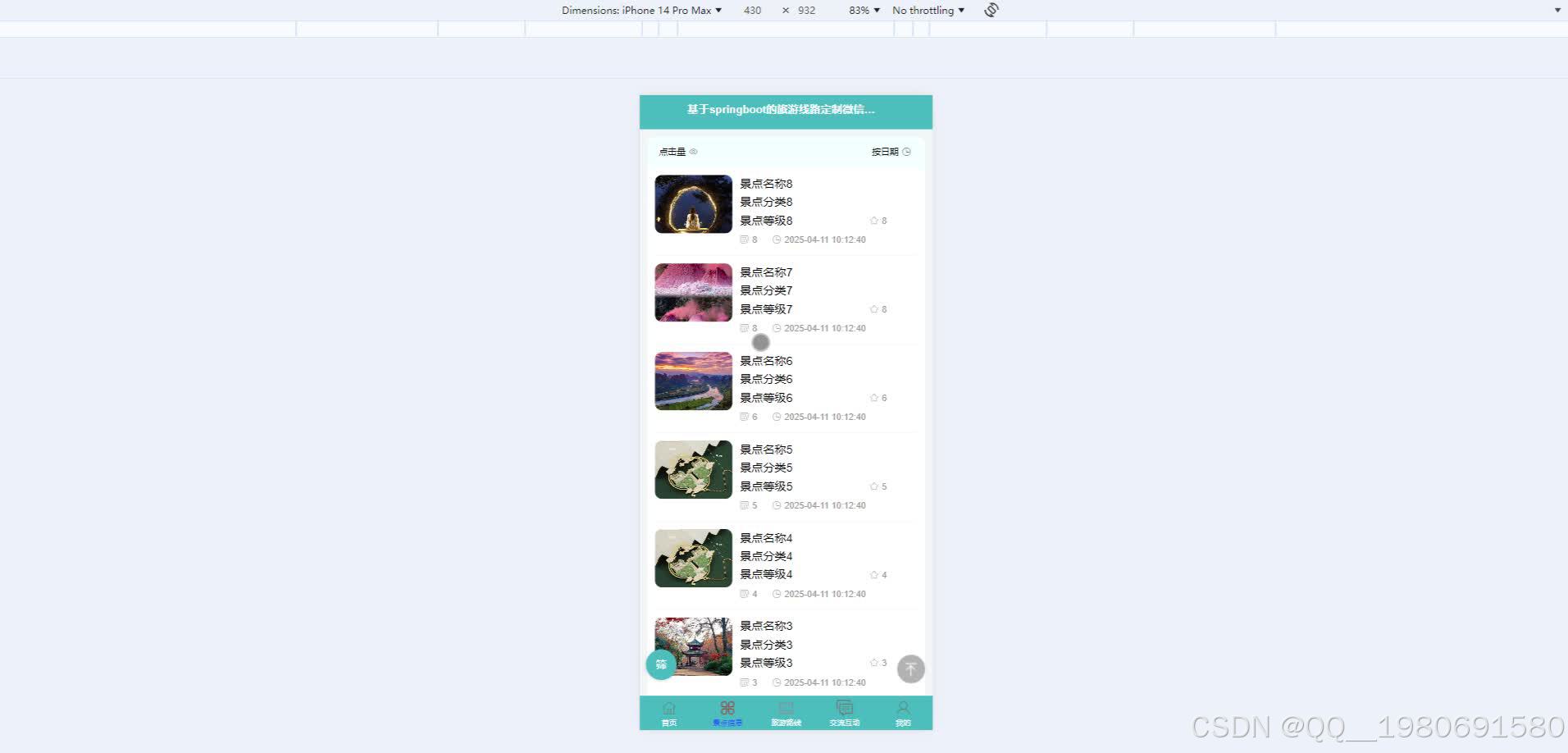Click the eye icon next to 点击量

[693, 152]
